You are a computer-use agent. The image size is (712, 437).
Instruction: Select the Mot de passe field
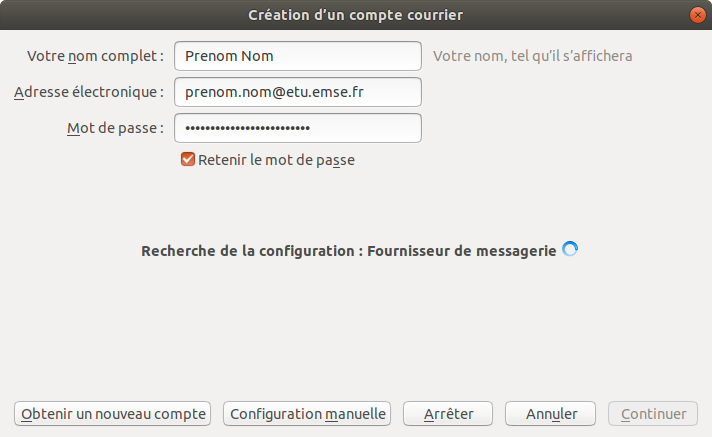click(x=297, y=128)
